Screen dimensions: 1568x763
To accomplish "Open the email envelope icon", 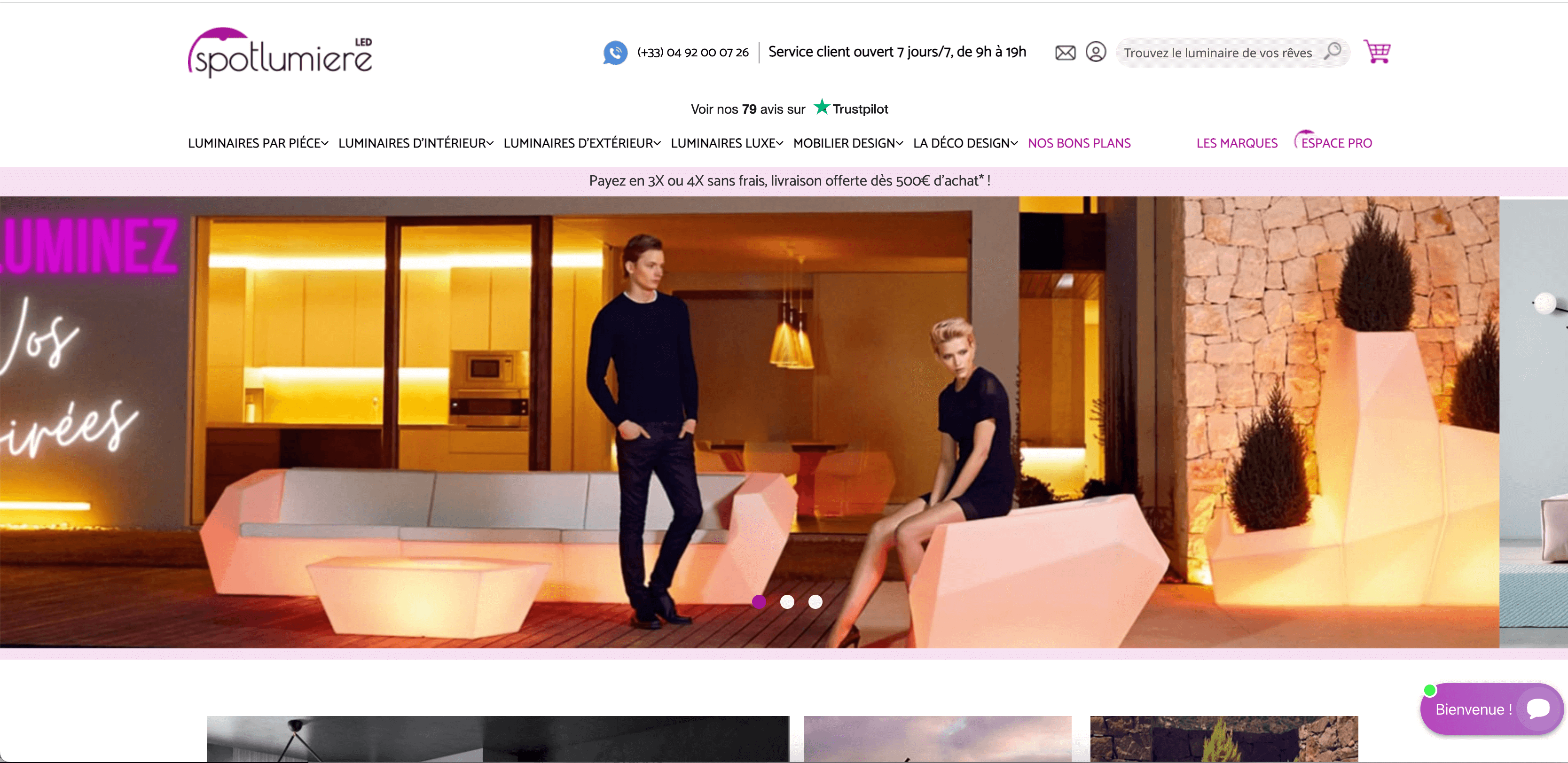I will tap(1065, 52).
